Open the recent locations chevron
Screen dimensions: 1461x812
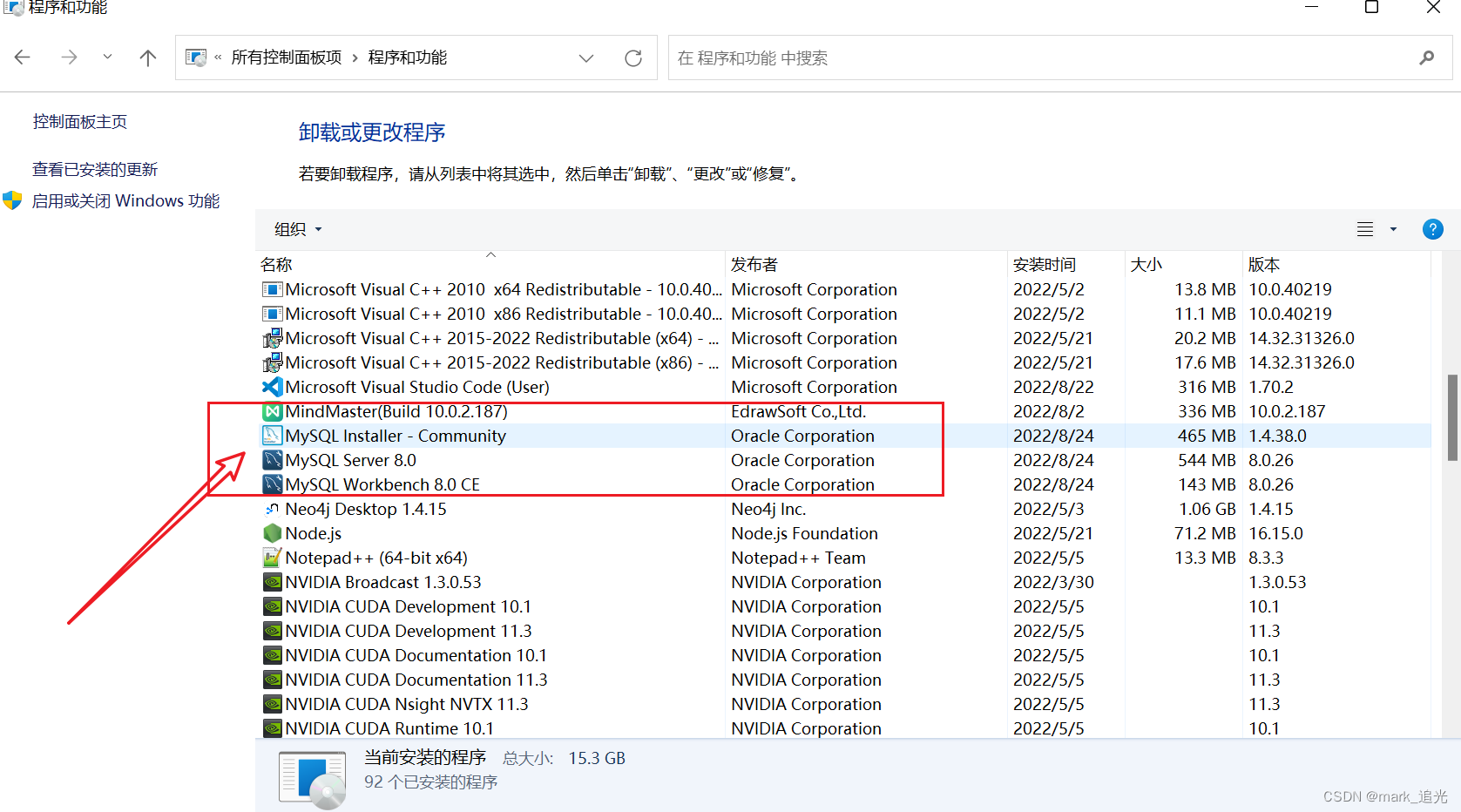pos(107,57)
